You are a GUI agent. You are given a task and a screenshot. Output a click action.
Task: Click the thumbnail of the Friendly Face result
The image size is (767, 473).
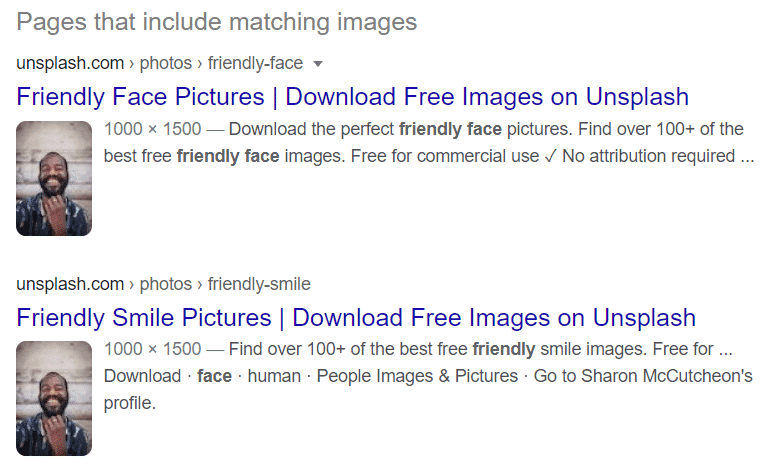(54, 179)
